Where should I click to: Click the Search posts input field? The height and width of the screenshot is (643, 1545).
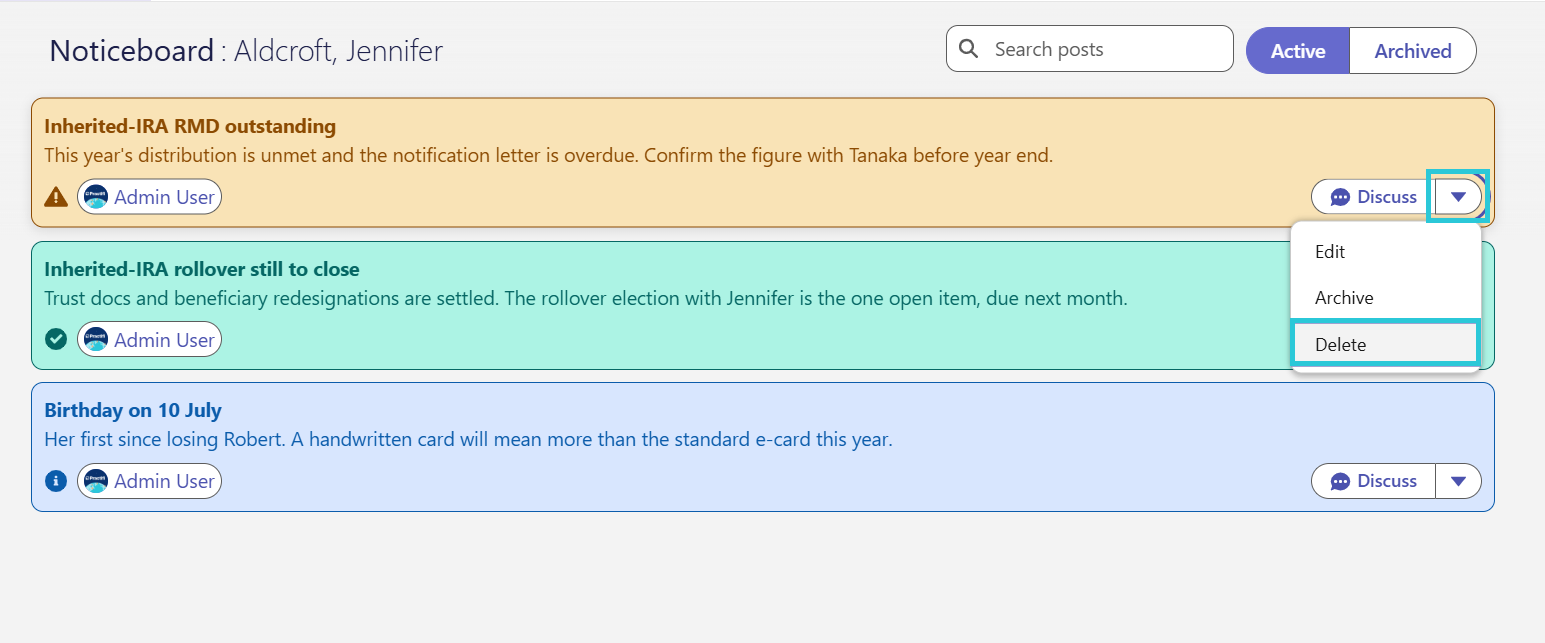pos(1090,49)
